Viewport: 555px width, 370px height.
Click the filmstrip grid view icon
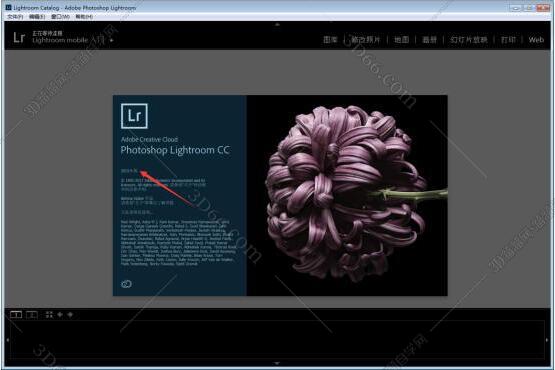point(49,314)
